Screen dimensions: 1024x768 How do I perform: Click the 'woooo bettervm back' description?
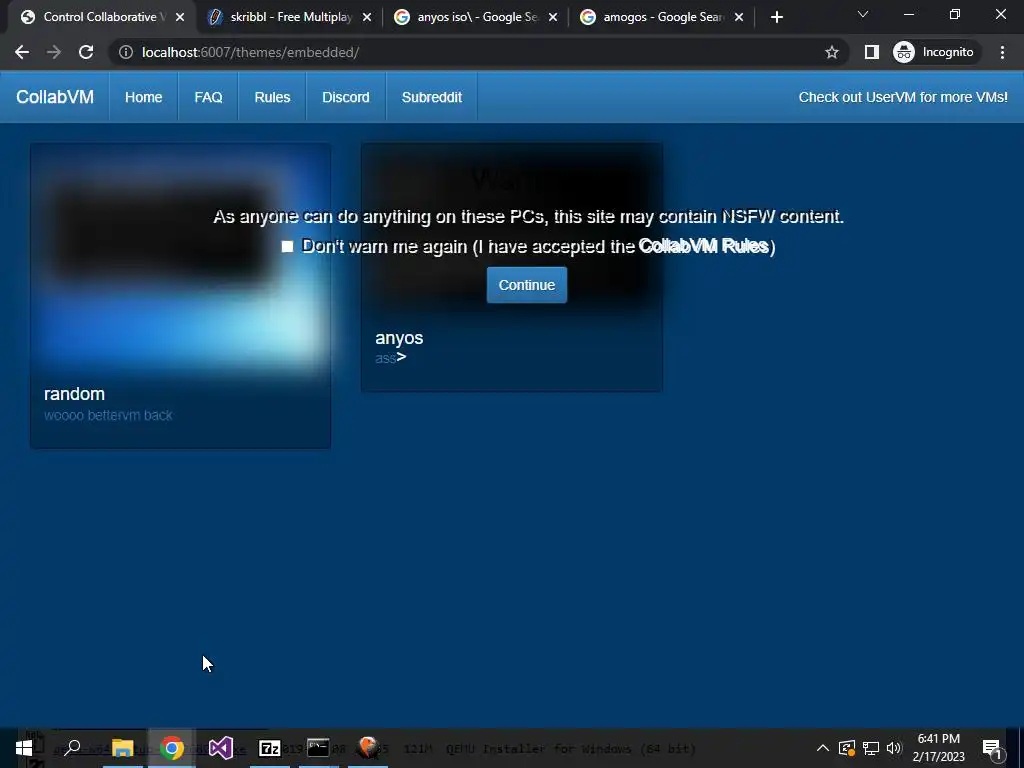(x=108, y=415)
